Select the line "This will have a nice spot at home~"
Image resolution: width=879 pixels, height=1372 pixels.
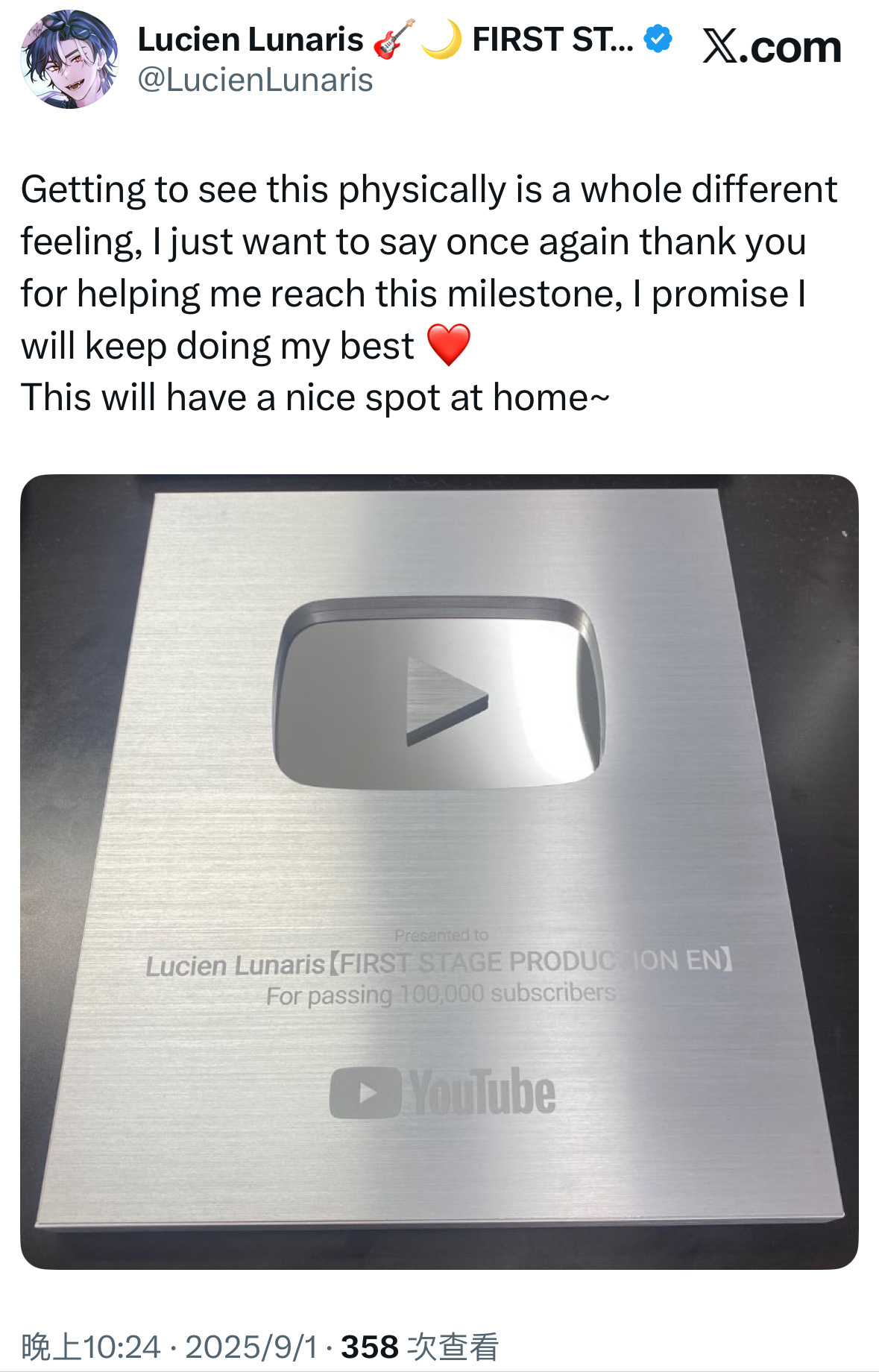coord(315,397)
